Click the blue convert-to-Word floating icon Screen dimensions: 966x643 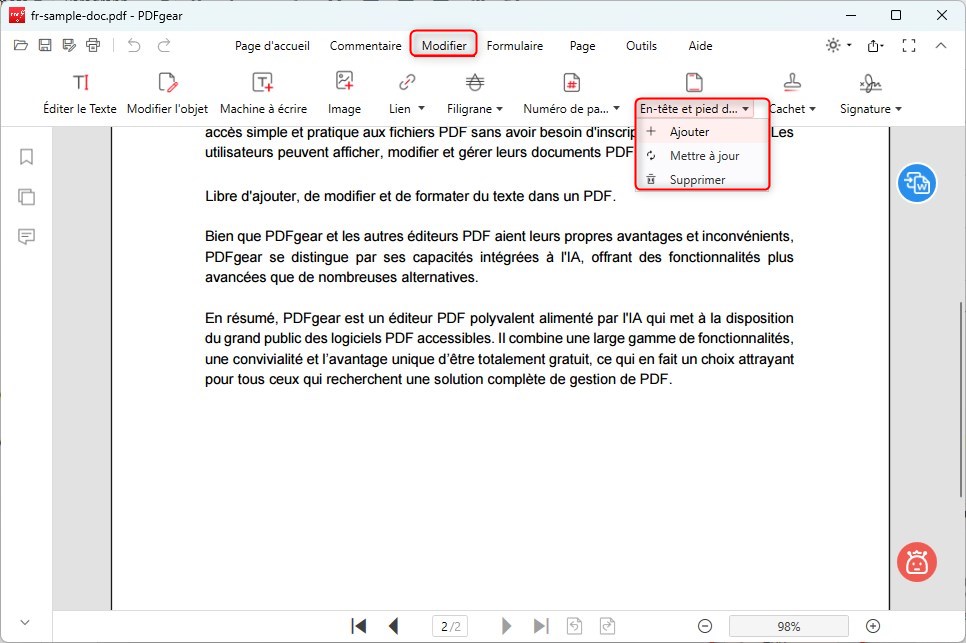(x=916, y=183)
